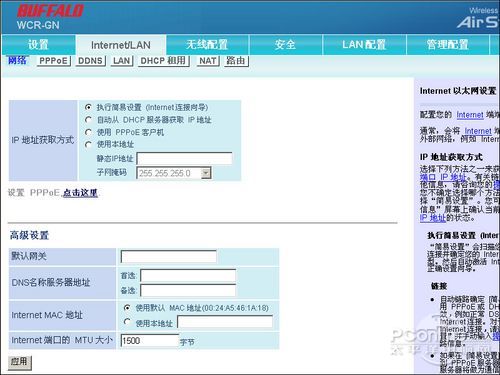Open the 管理配置 tab
500x375 pixels.
448,45
